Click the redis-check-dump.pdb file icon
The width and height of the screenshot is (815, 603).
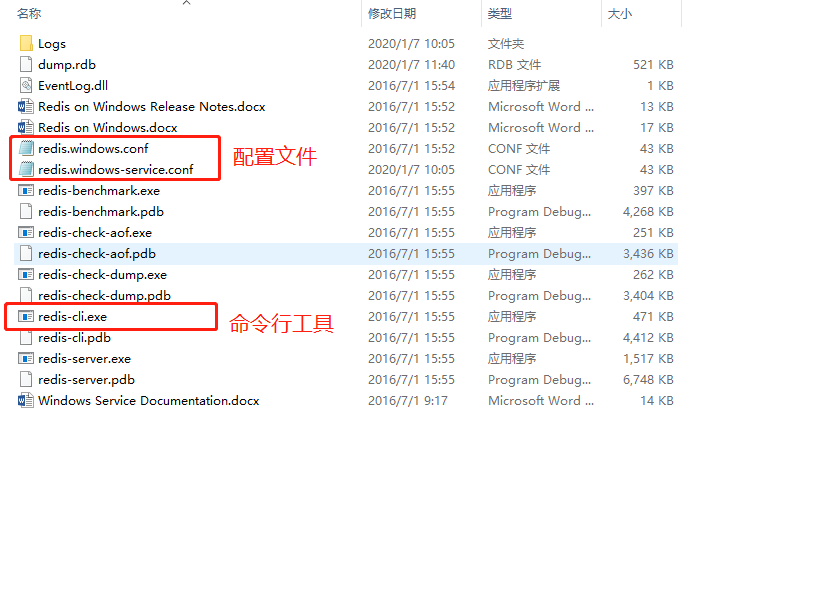26,295
